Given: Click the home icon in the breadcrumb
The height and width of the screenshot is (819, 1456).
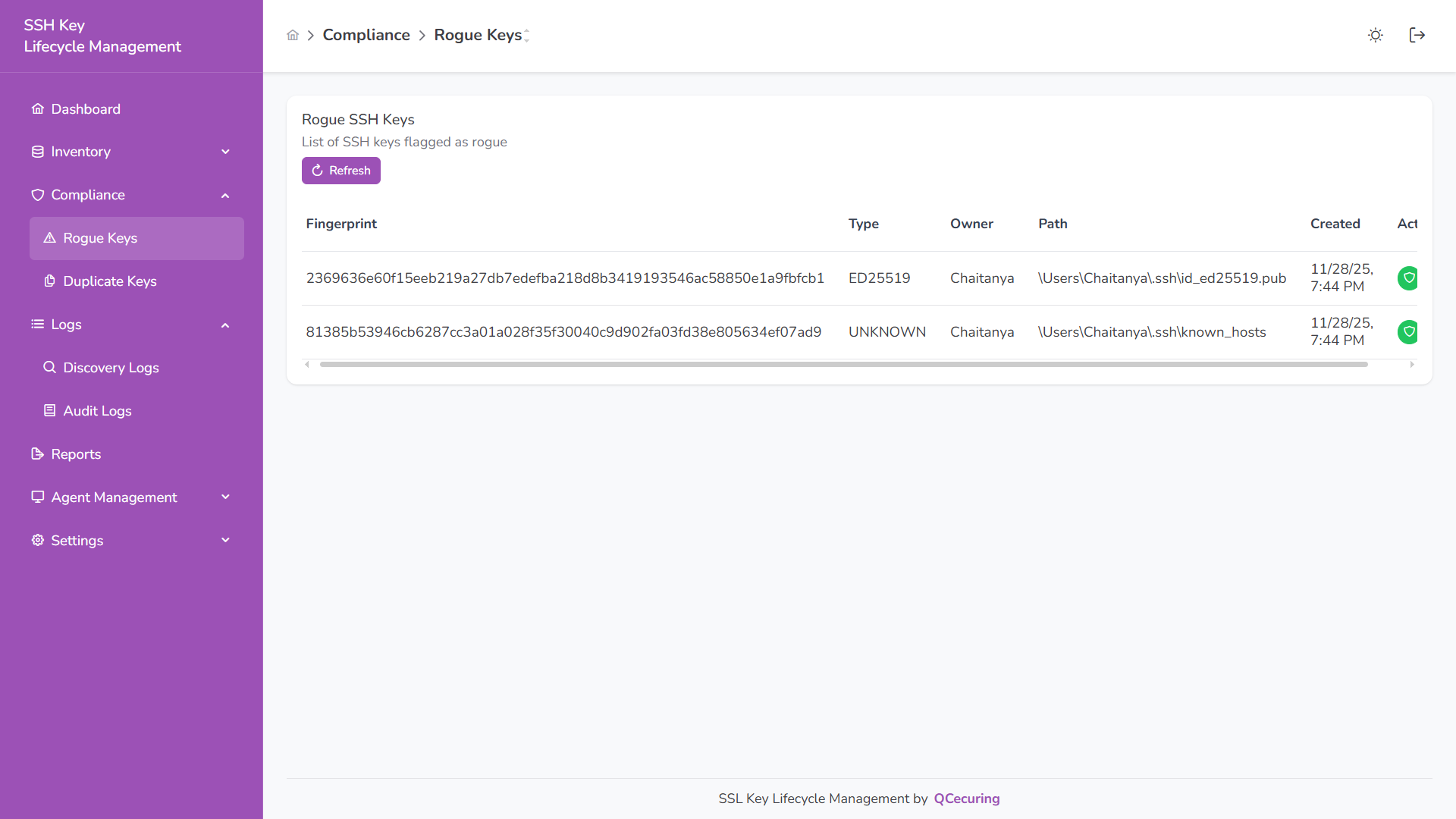Looking at the screenshot, I should pyautogui.click(x=293, y=35).
